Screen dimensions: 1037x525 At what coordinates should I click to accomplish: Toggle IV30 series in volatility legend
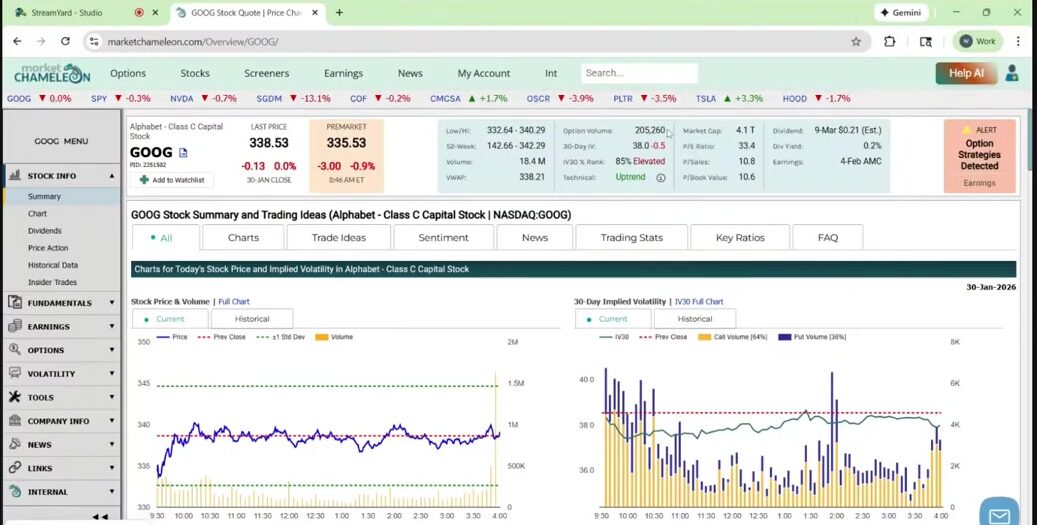pyautogui.click(x=613, y=337)
